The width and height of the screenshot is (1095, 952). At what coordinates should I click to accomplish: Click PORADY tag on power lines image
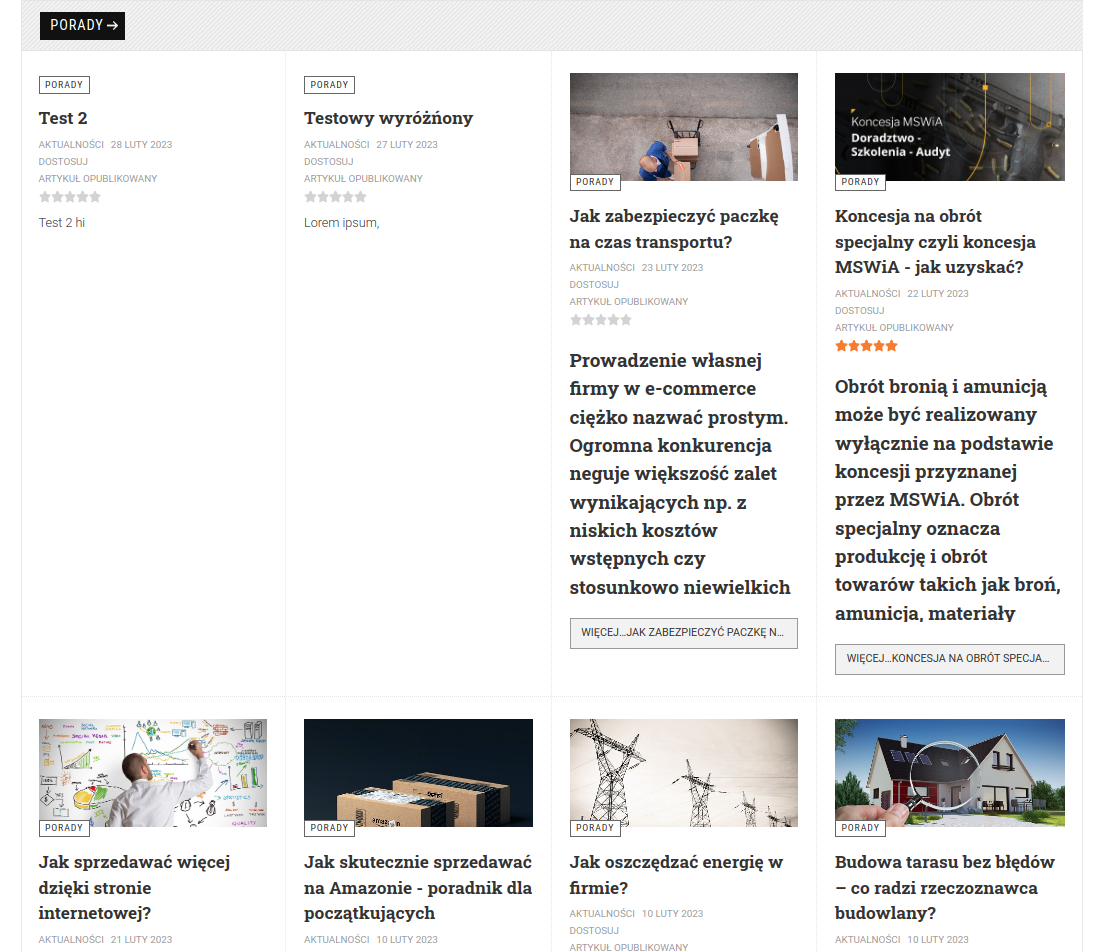595,828
